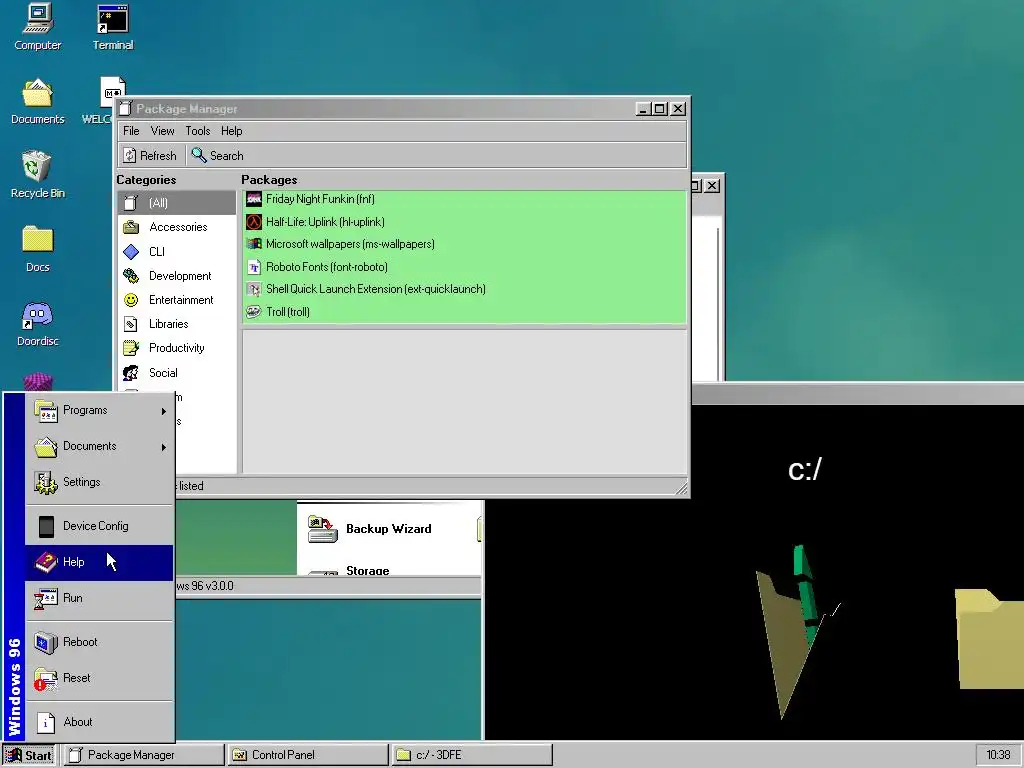Select the CLI category diamond icon

[x=131, y=251]
